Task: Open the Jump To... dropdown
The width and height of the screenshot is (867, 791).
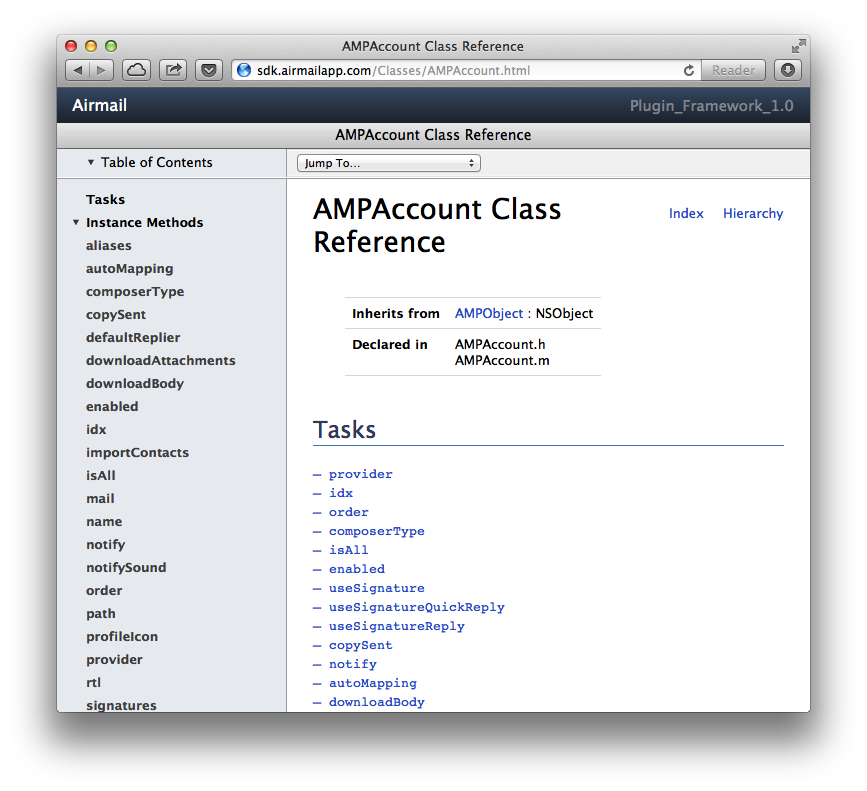Action: click(x=389, y=163)
